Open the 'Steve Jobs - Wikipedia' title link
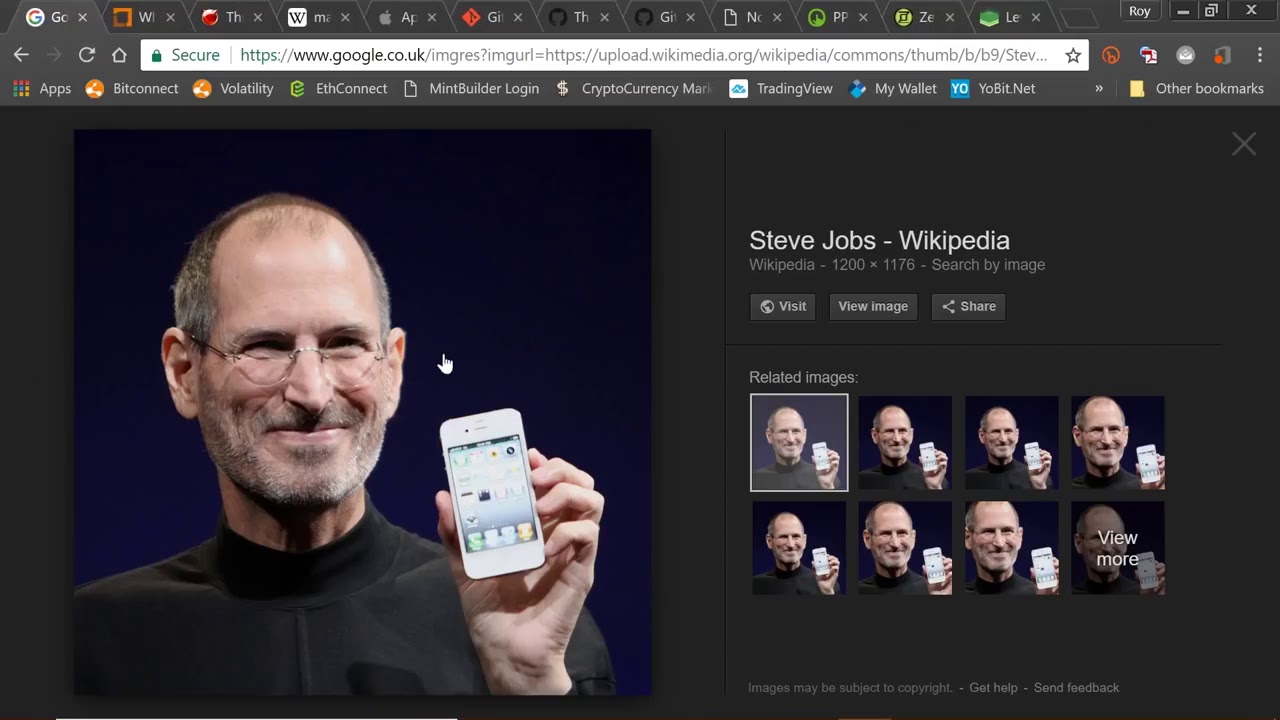Image resolution: width=1280 pixels, height=720 pixels. point(879,240)
